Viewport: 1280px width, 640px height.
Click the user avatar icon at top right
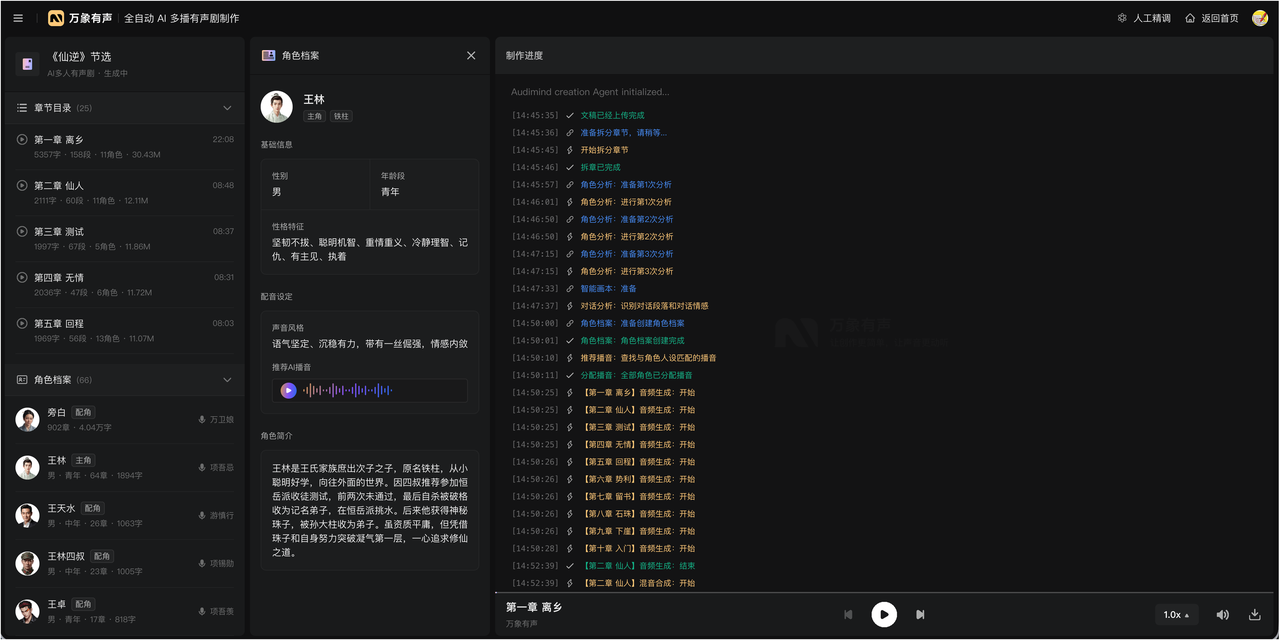tap(1259, 18)
